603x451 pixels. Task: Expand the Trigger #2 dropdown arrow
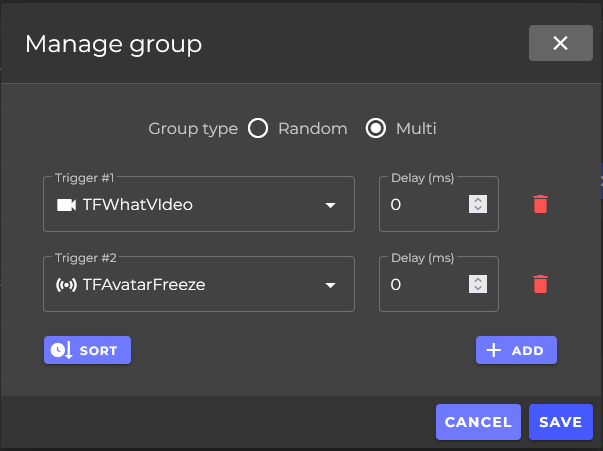point(330,285)
